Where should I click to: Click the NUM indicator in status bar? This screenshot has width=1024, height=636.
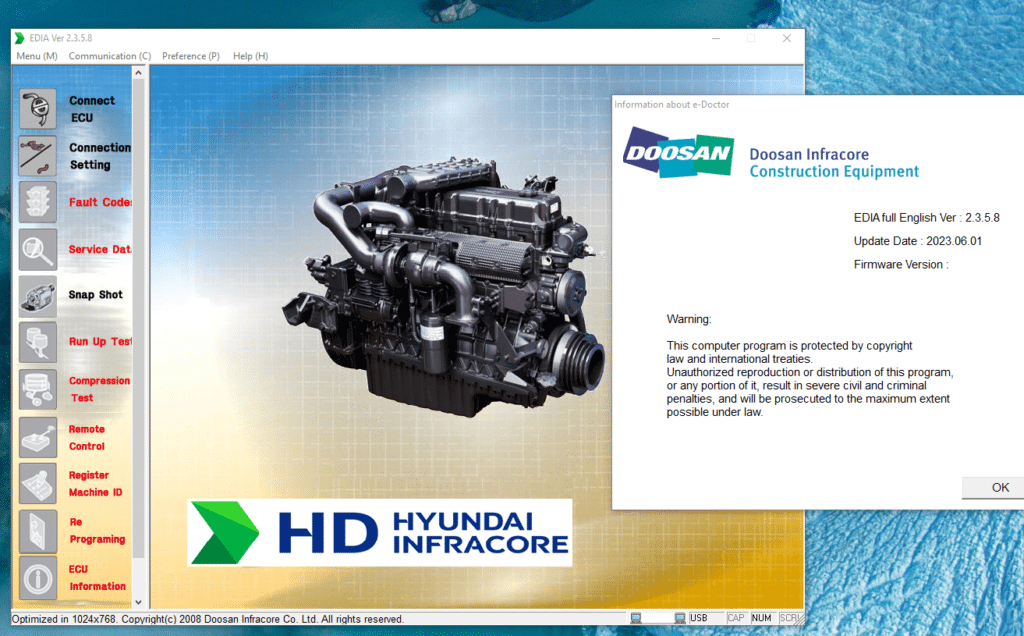pos(761,618)
